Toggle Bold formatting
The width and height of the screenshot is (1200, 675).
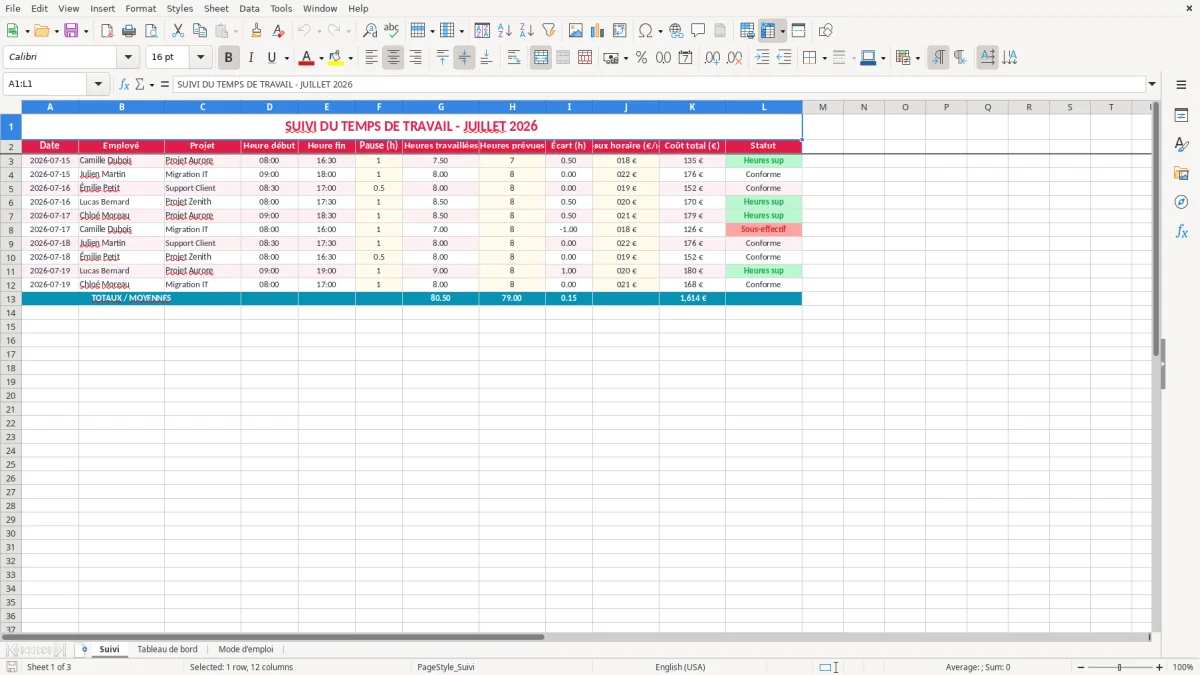[x=229, y=58]
